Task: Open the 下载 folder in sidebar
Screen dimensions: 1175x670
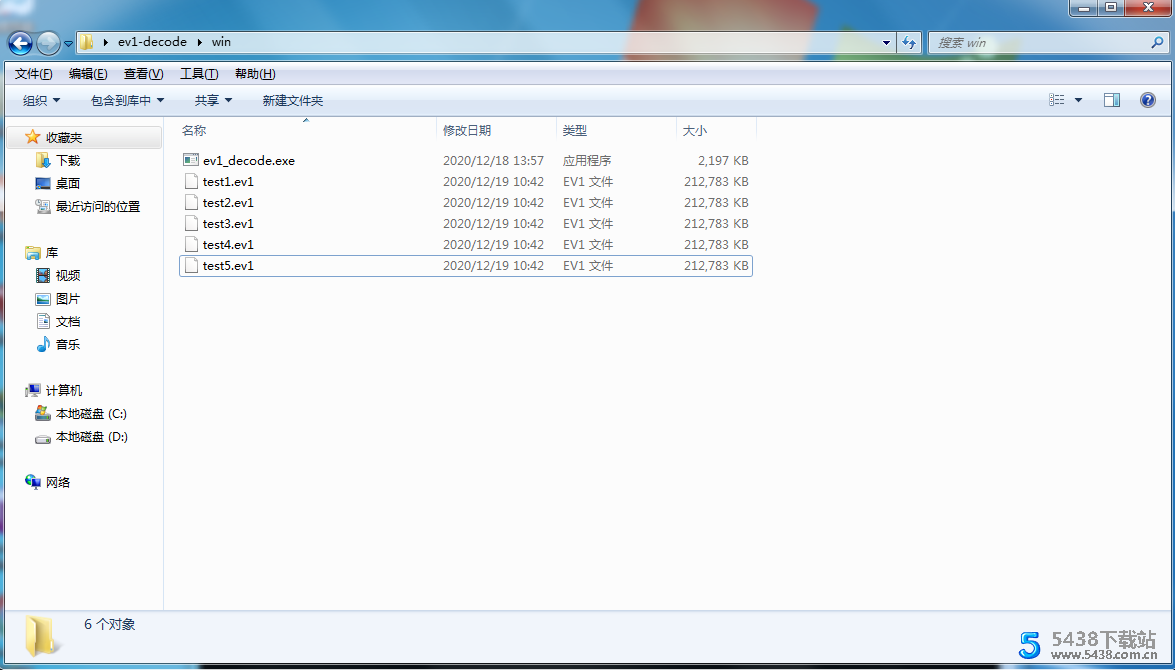Action: coord(65,159)
